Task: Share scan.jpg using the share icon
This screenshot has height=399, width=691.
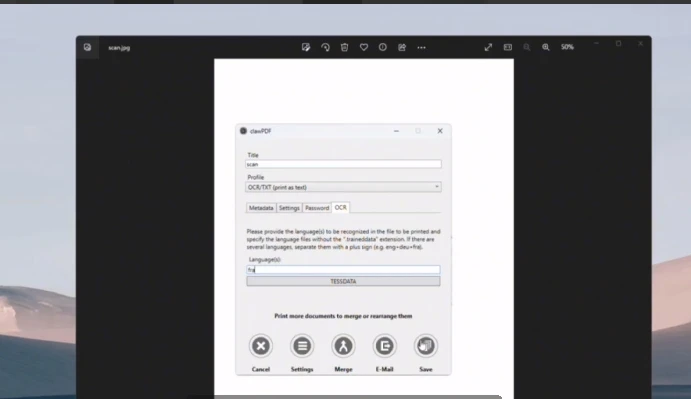Action: [x=402, y=47]
